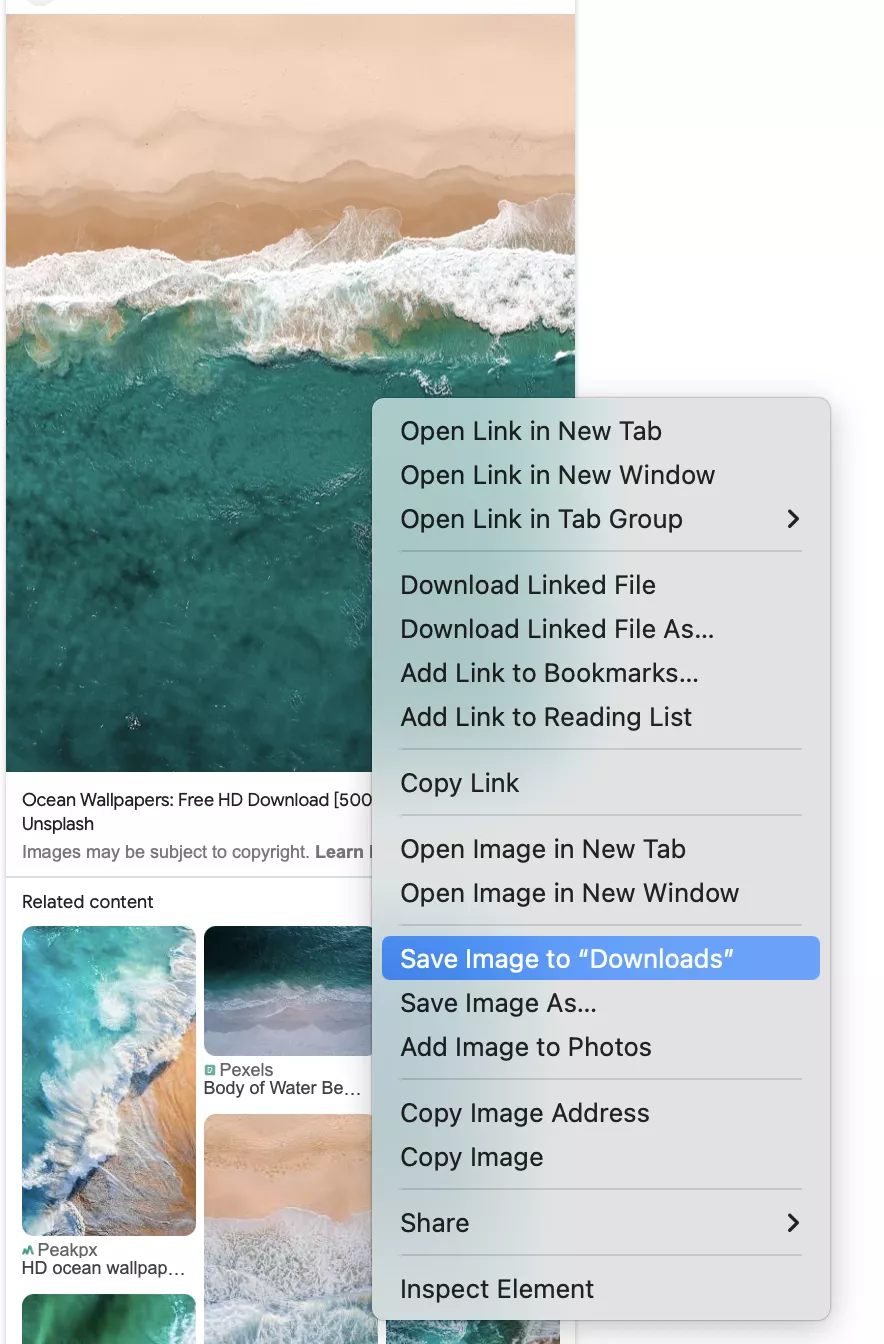Choose Open Link in New Tab
Image resolution: width=884 pixels, height=1344 pixels.
(x=531, y=431)
